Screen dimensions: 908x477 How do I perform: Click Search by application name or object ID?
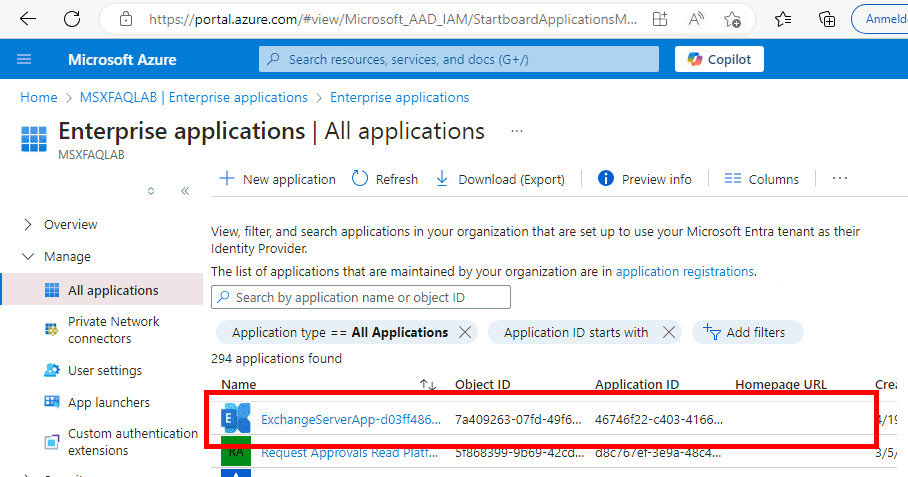361,298
